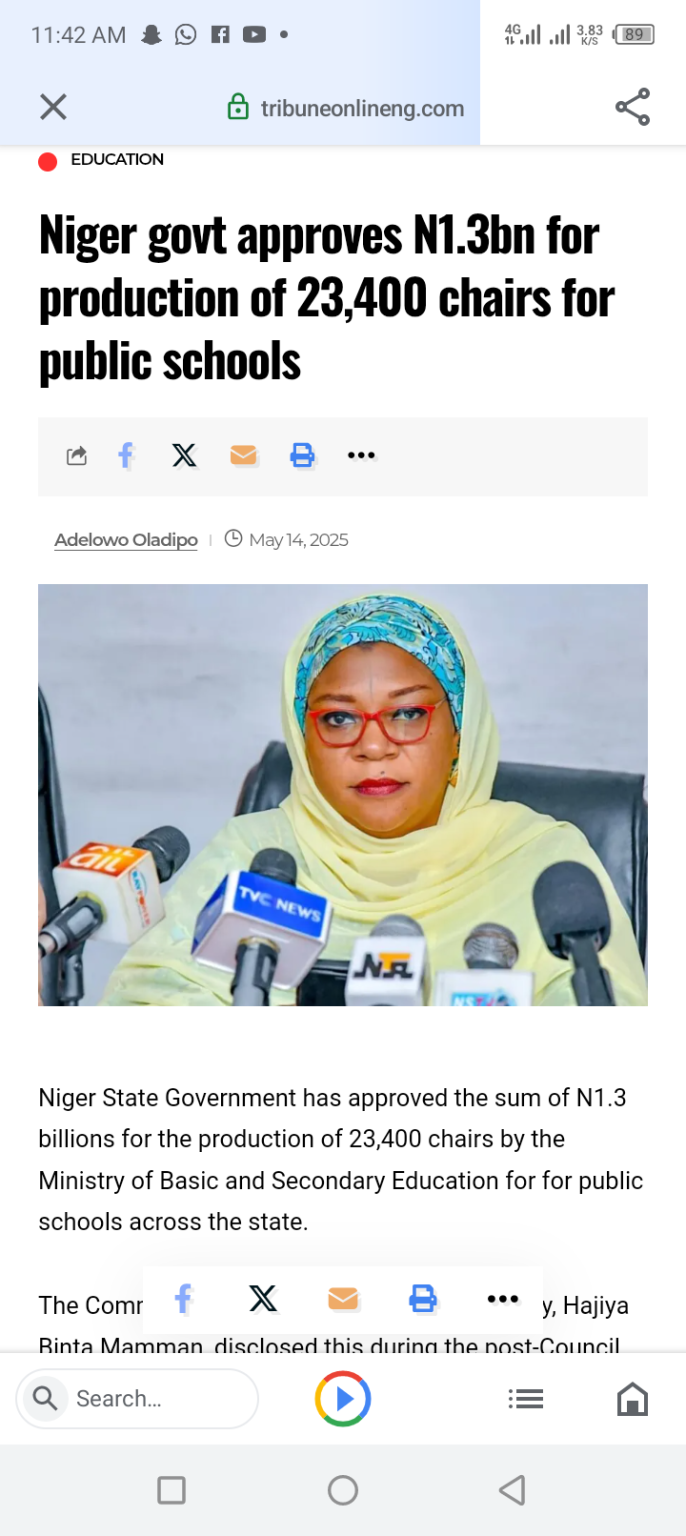Expand floating share bar more options
The width and height of the screenshot is (686, 1536).
[503, 1299]
